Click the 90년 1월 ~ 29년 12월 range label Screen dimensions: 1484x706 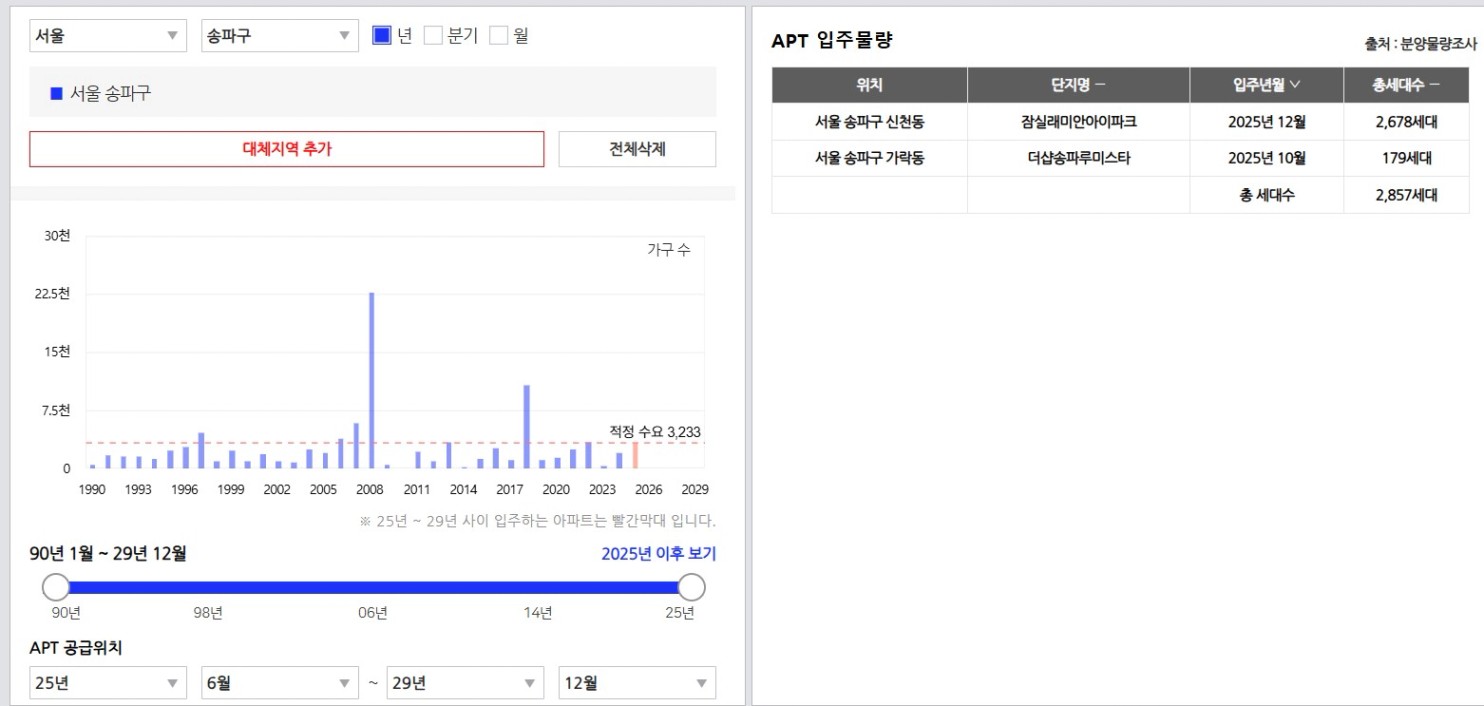coord(108,554)
